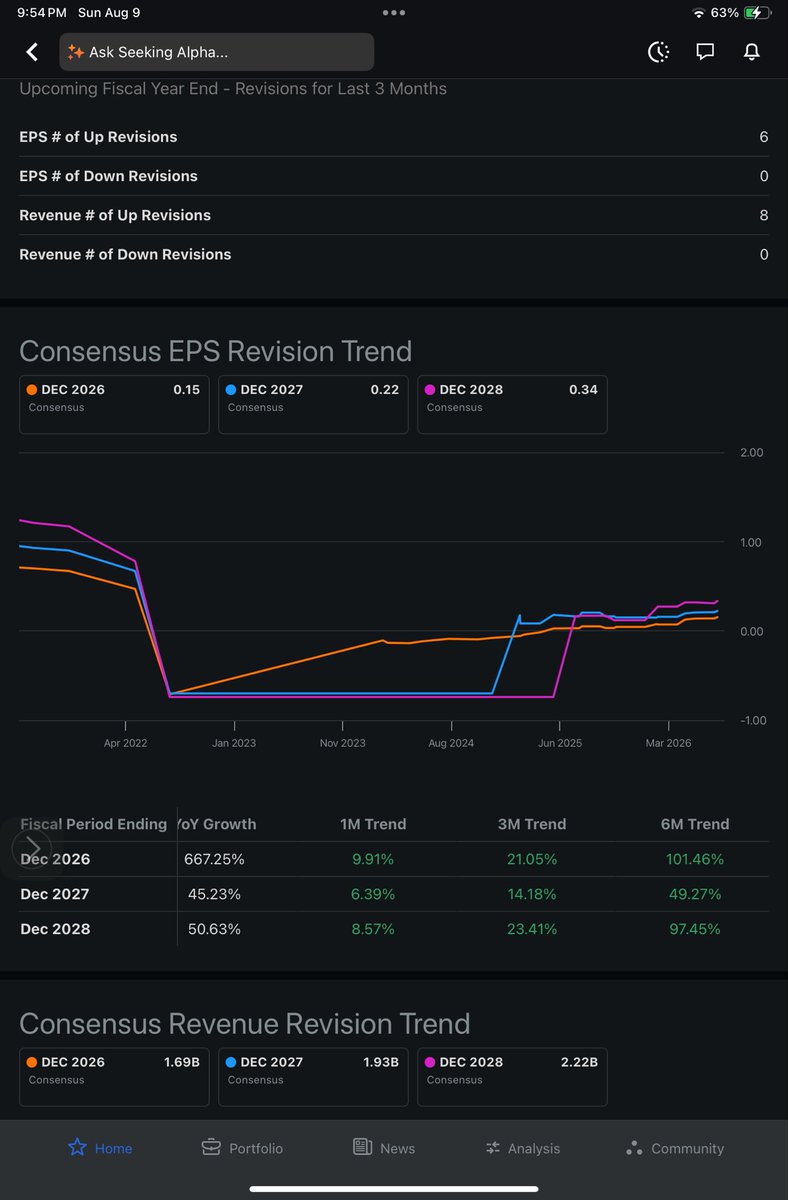Tap the 3M Trend column header
Viewport: 788px width, 1200px height.
[532, 824]
